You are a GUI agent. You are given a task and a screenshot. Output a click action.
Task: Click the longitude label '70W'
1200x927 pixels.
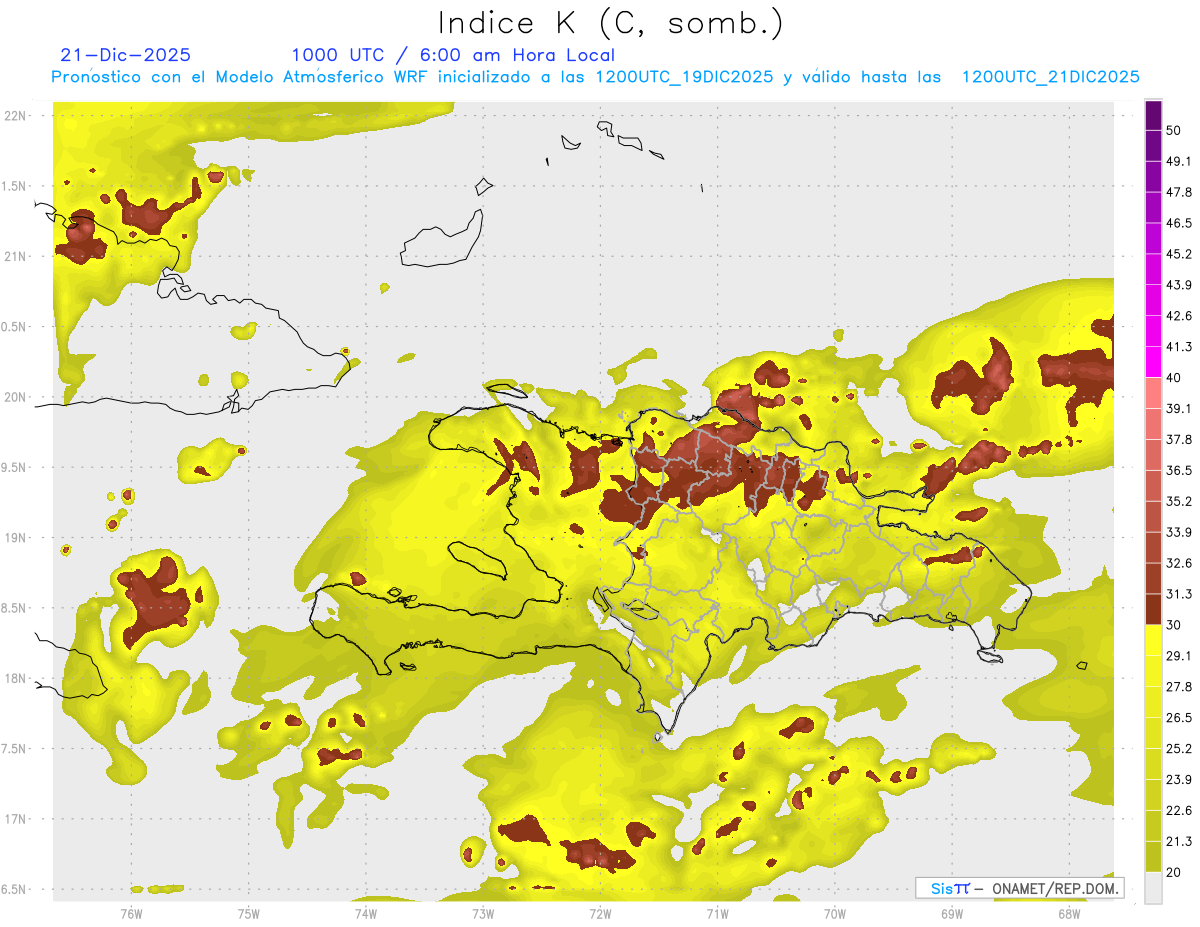pos(835,913)
